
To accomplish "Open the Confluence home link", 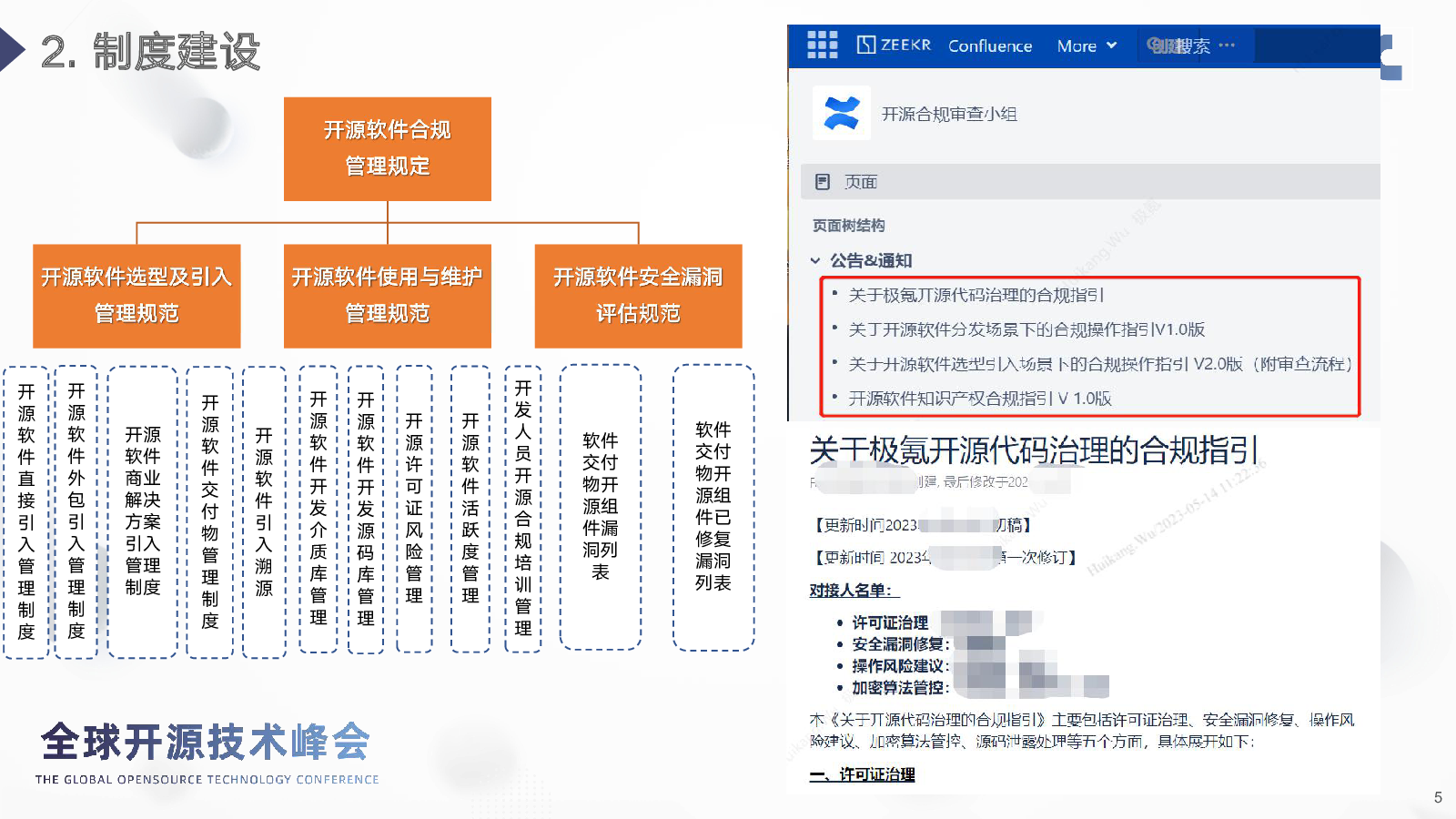I will pos(990,45).
